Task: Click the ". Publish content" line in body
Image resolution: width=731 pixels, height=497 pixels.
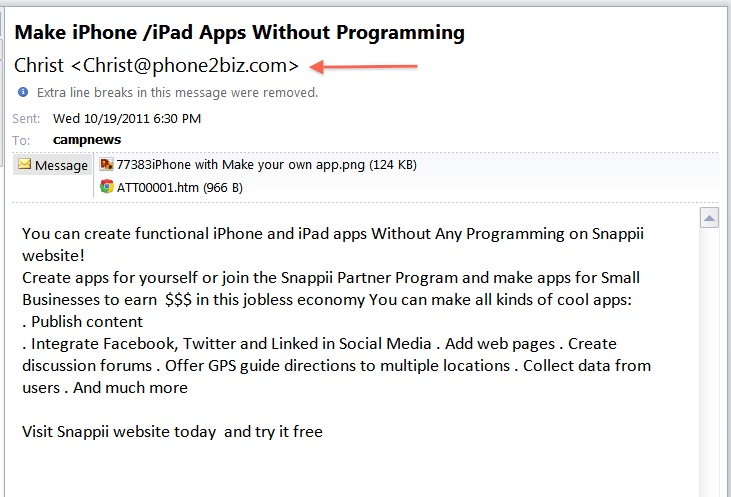Action: (x=82, y=321)
